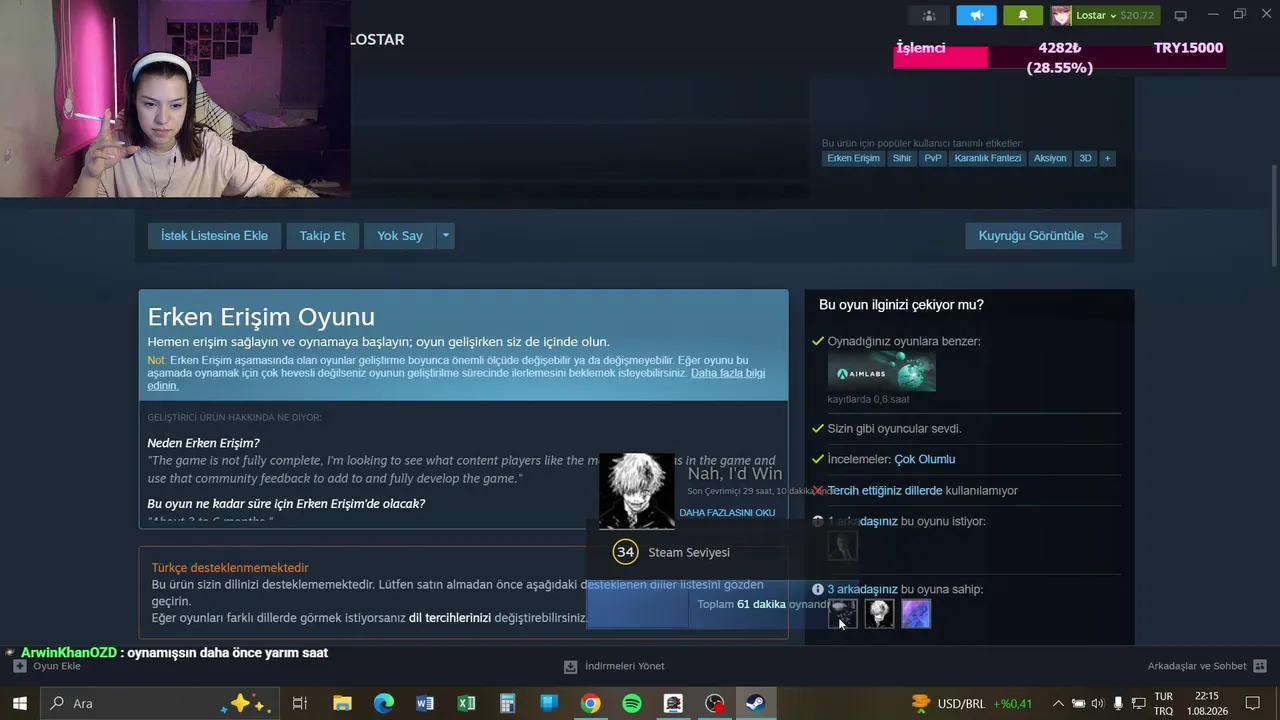Viewport: 1280px width, 720px height.
Task: Click the 'Neden Erken Erişim?' heading
Action: point(204,443)
